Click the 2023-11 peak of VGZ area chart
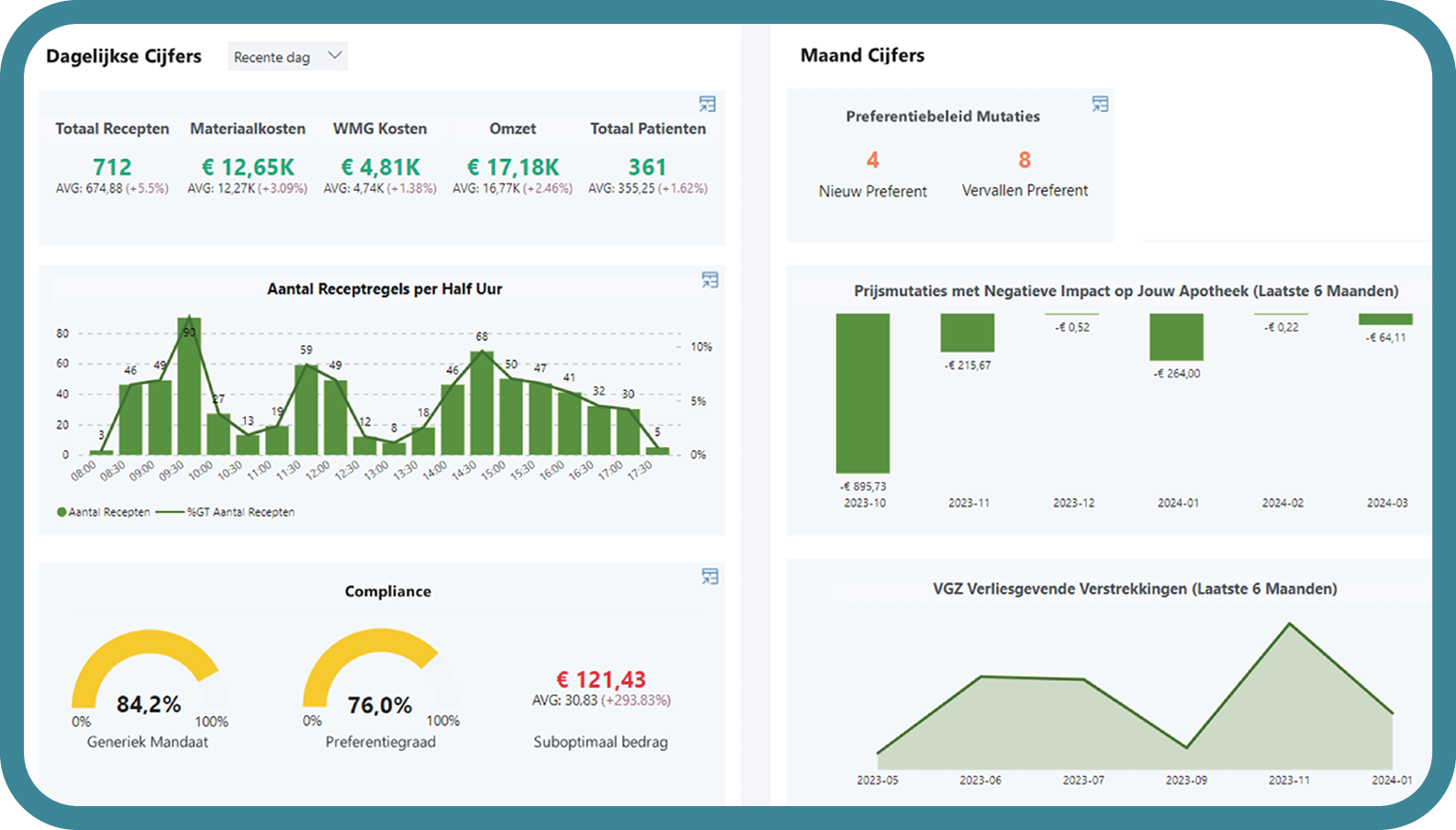The width and height of the screenshot is (1456, 830). 1290,624
